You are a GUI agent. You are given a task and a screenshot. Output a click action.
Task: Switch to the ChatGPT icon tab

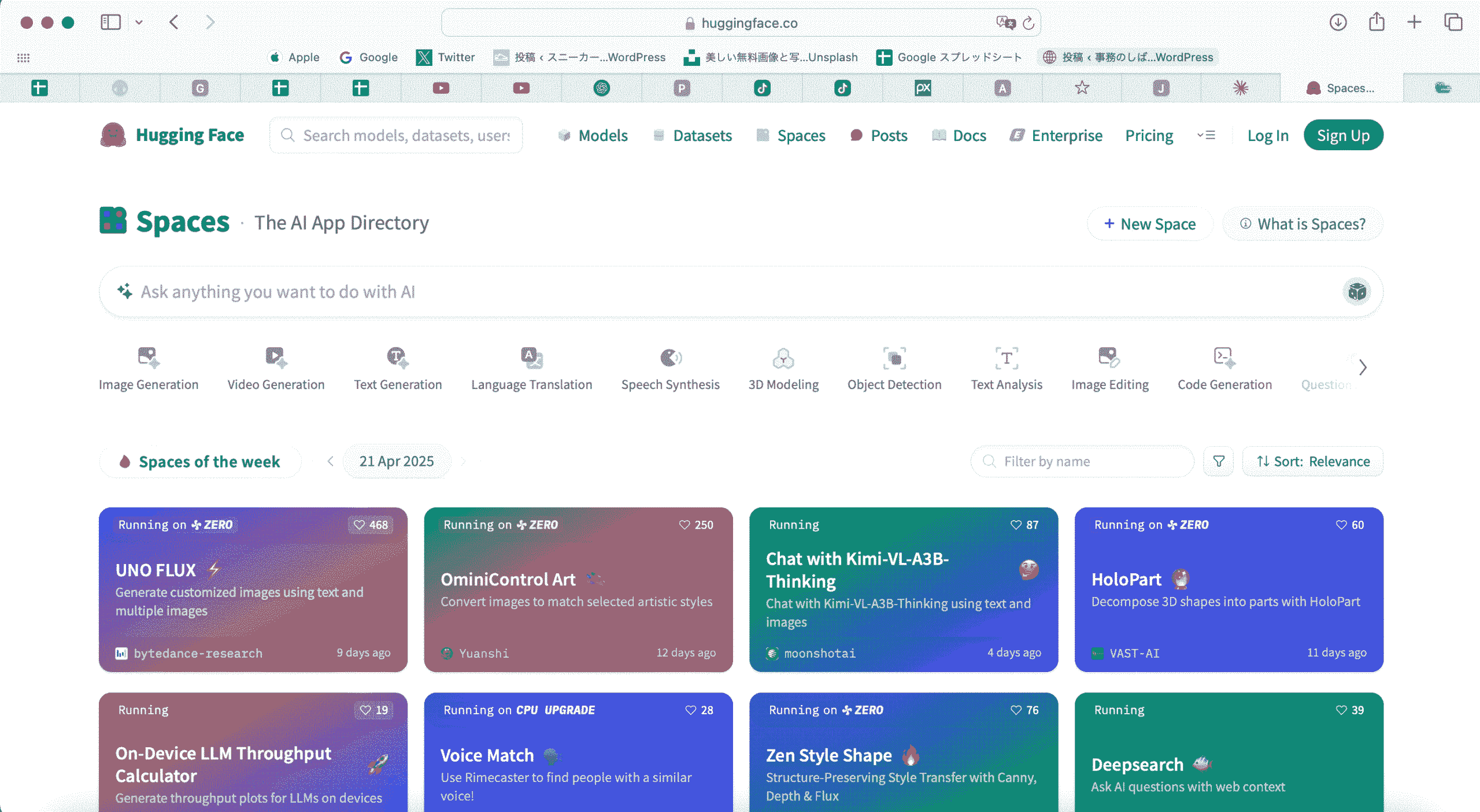coord(602,88)
